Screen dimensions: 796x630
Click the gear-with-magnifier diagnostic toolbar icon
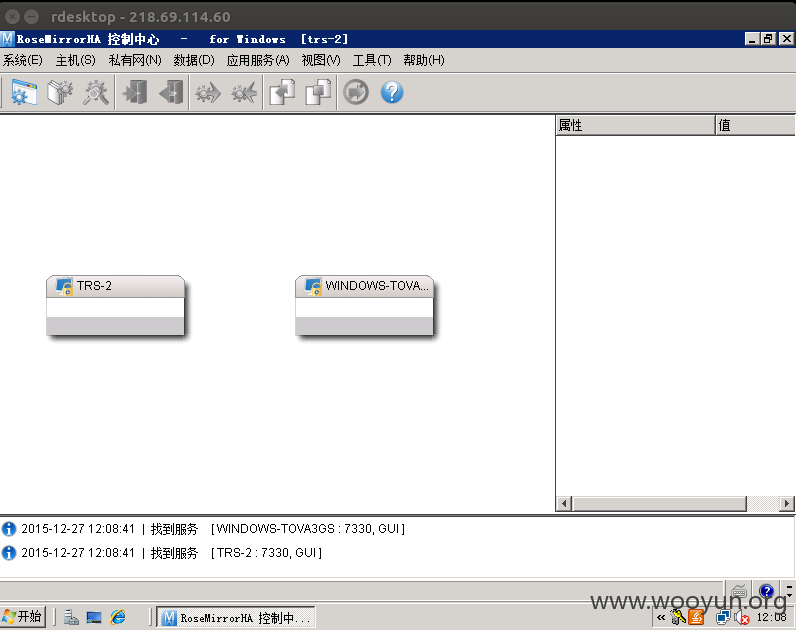coord(96,92)
